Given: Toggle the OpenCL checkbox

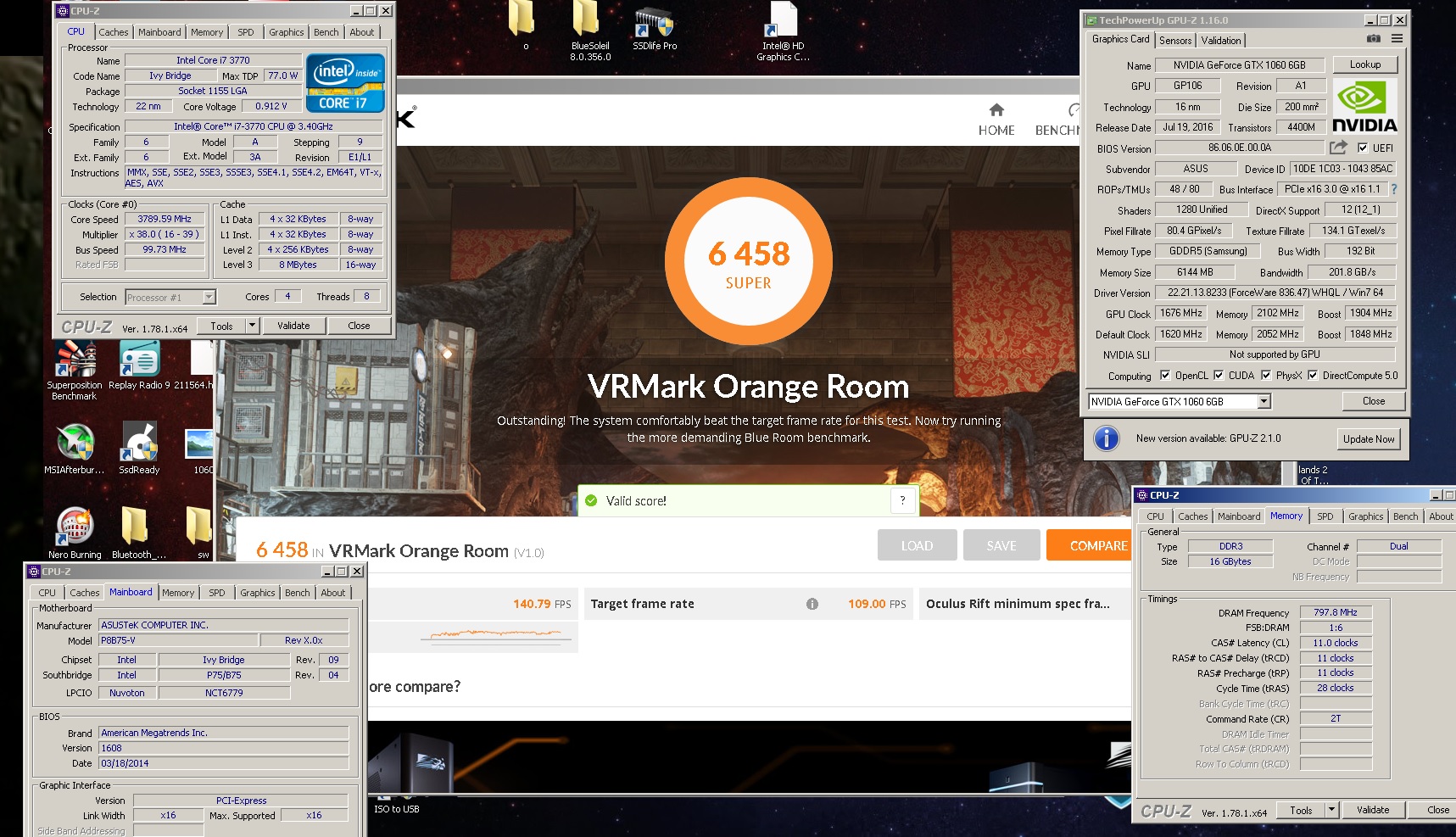Looking at the screenshot, I should pos(1165,375).
